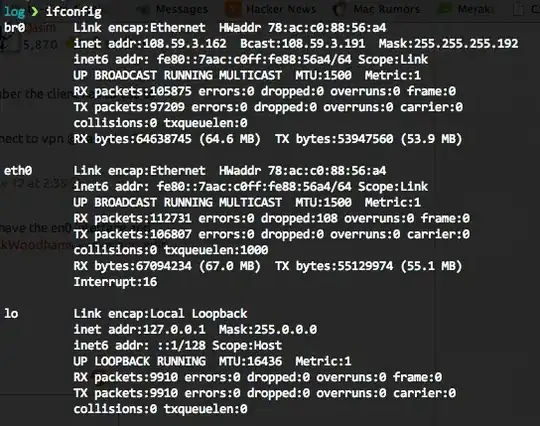This screenshot has height=426, width=540.
Task: Click the Meraki bookmark icon
Action: click(x=445, y=9)
